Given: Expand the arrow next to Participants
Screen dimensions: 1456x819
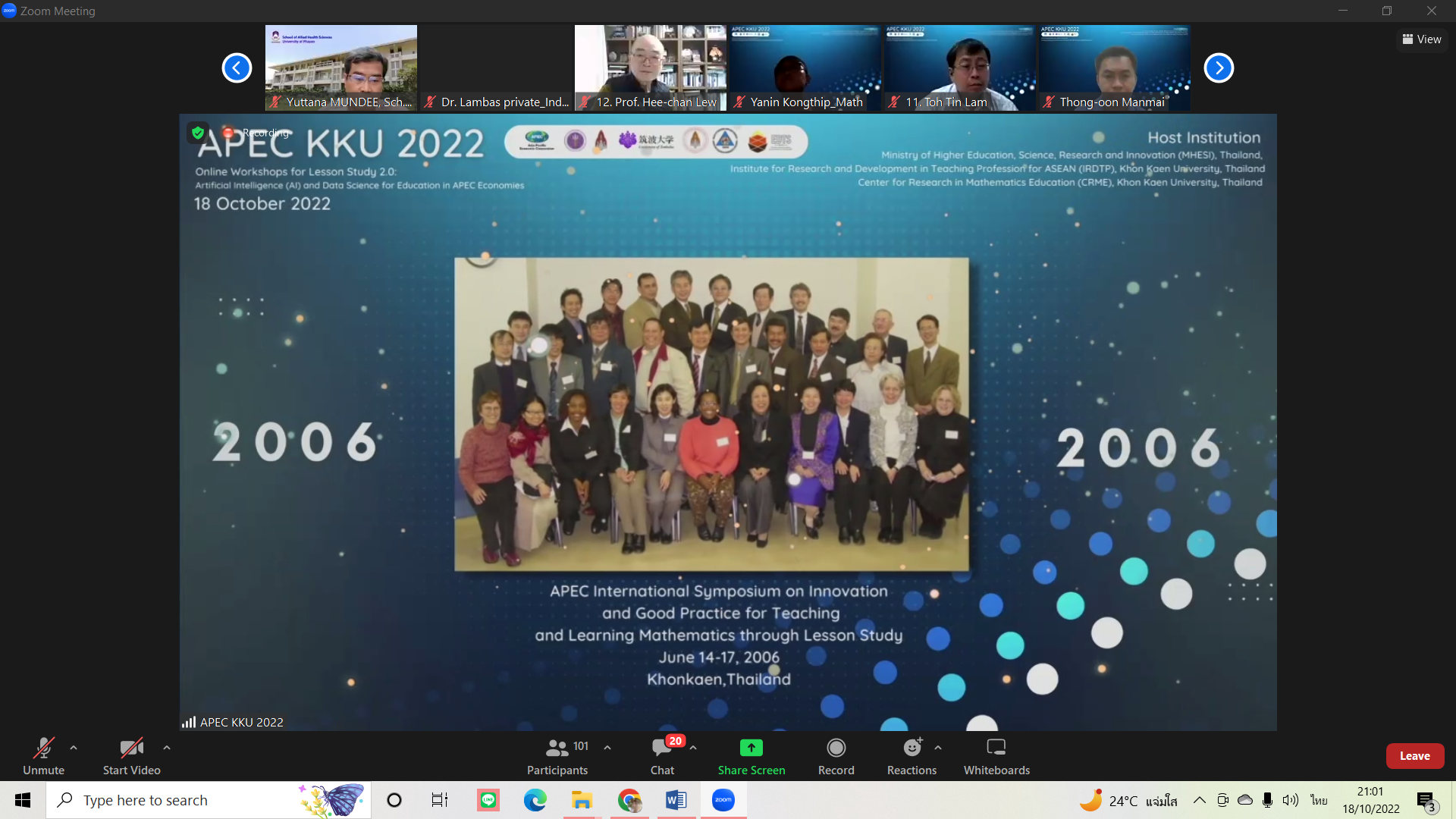Looking at the screenshot, I should point(607,748).
